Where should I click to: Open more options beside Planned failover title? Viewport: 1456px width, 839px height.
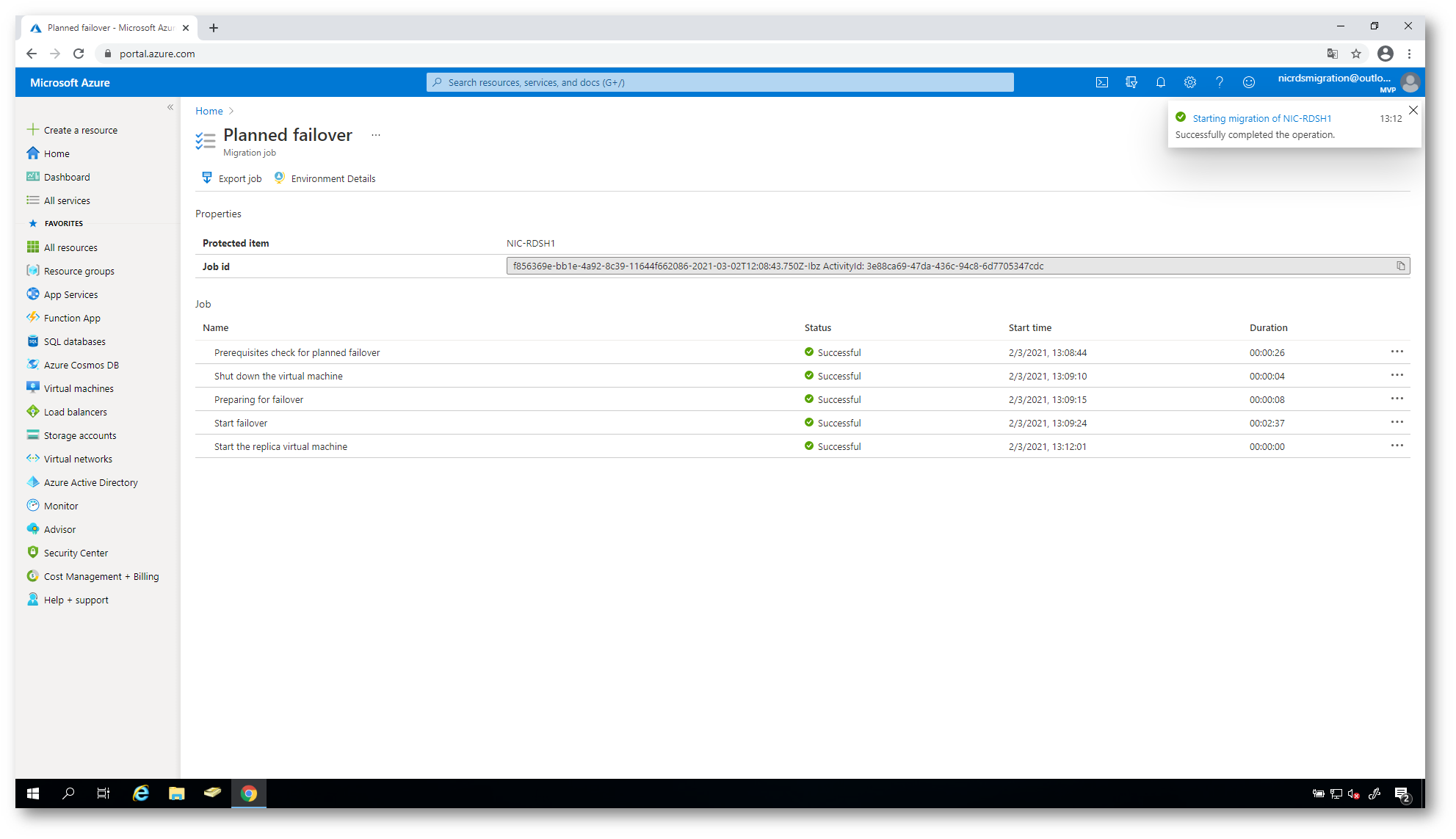point(376,135)
